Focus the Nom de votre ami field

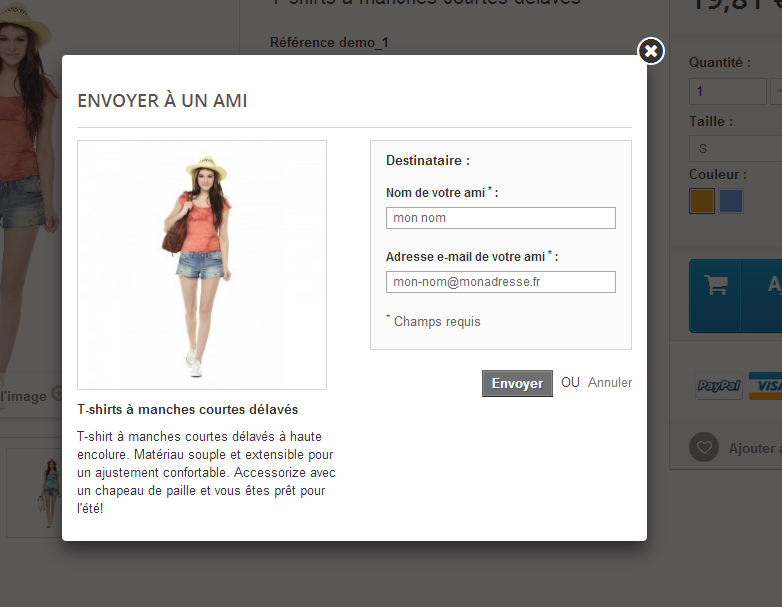[501, 218]
